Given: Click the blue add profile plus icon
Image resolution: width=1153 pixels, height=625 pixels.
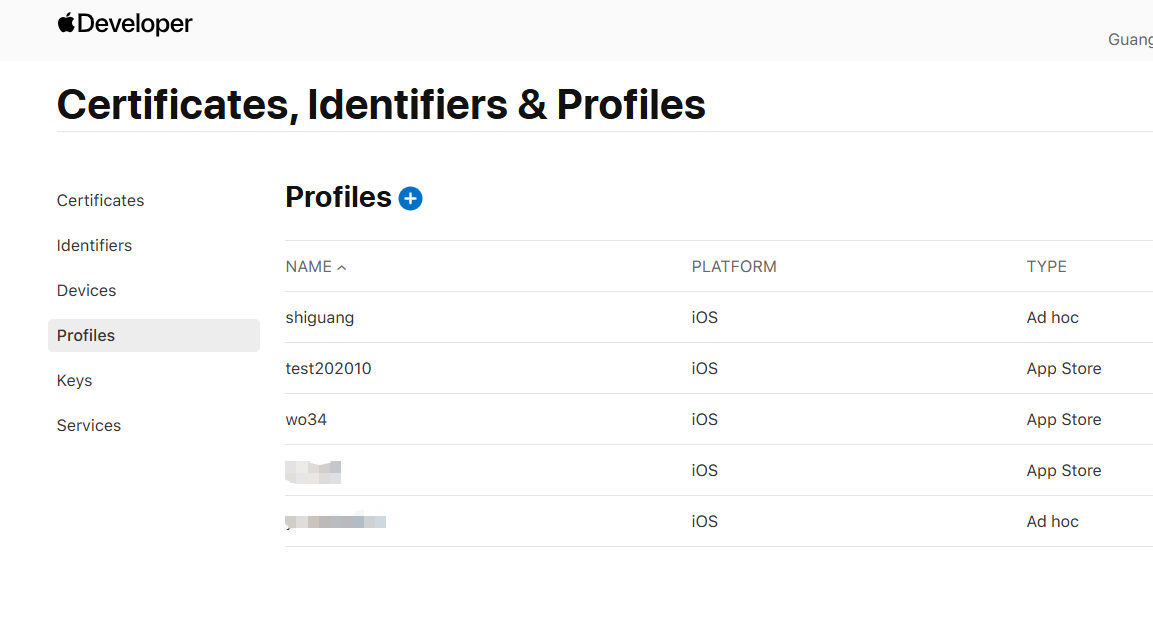Looking at the screenshot, I should (x=410, y=199).
